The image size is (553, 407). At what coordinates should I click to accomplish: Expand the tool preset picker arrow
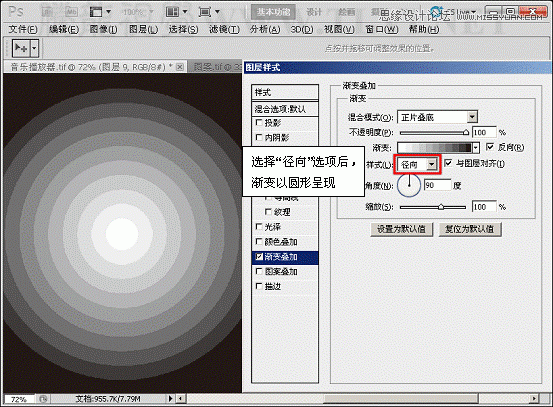[x=34, y=48]
